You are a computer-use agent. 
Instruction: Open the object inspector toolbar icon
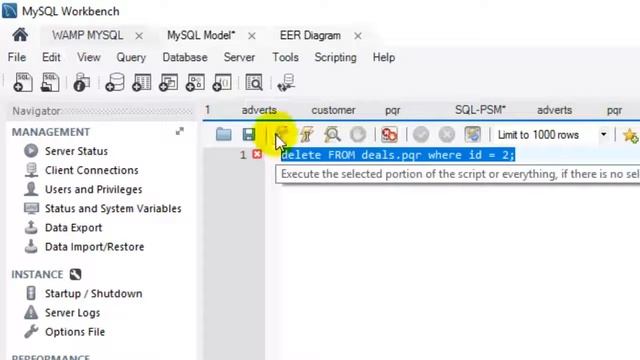click(x=82, y=82)
